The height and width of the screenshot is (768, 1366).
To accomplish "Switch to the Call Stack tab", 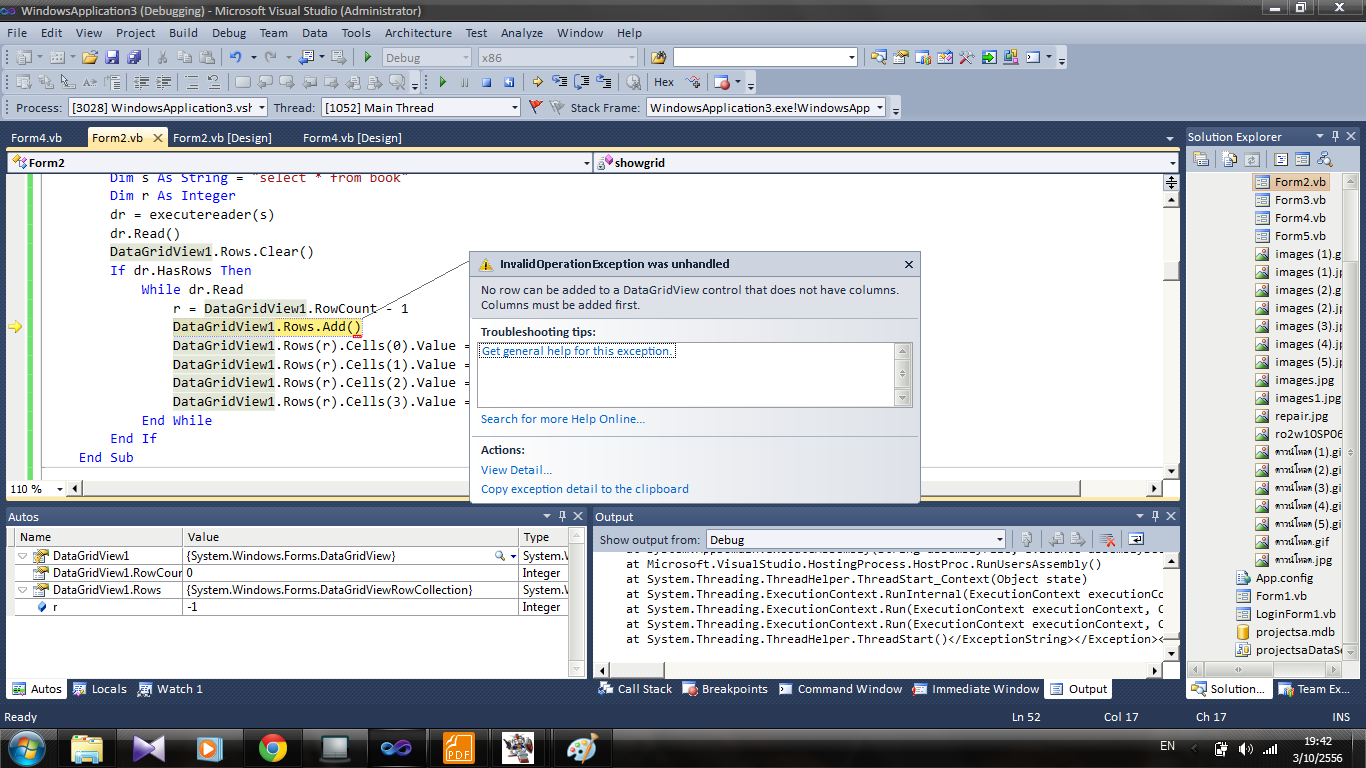I will pos(635,688).
